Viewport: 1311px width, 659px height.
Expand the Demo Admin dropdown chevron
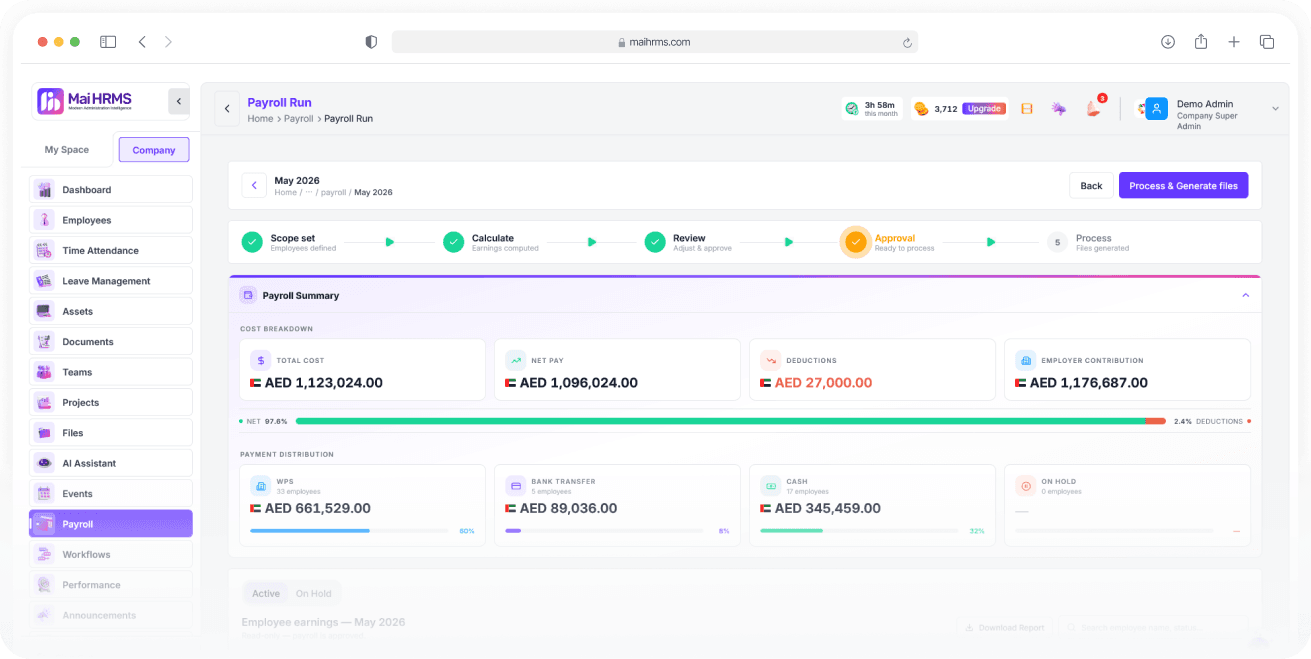pos(1275,109)
